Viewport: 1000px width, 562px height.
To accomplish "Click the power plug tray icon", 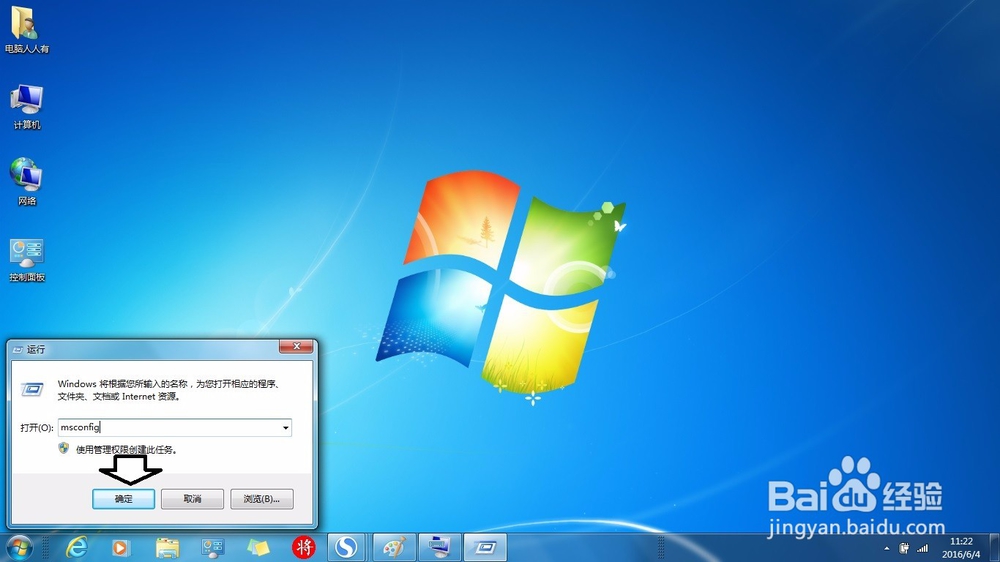I will pyautogui.click(x=904, y=548).
